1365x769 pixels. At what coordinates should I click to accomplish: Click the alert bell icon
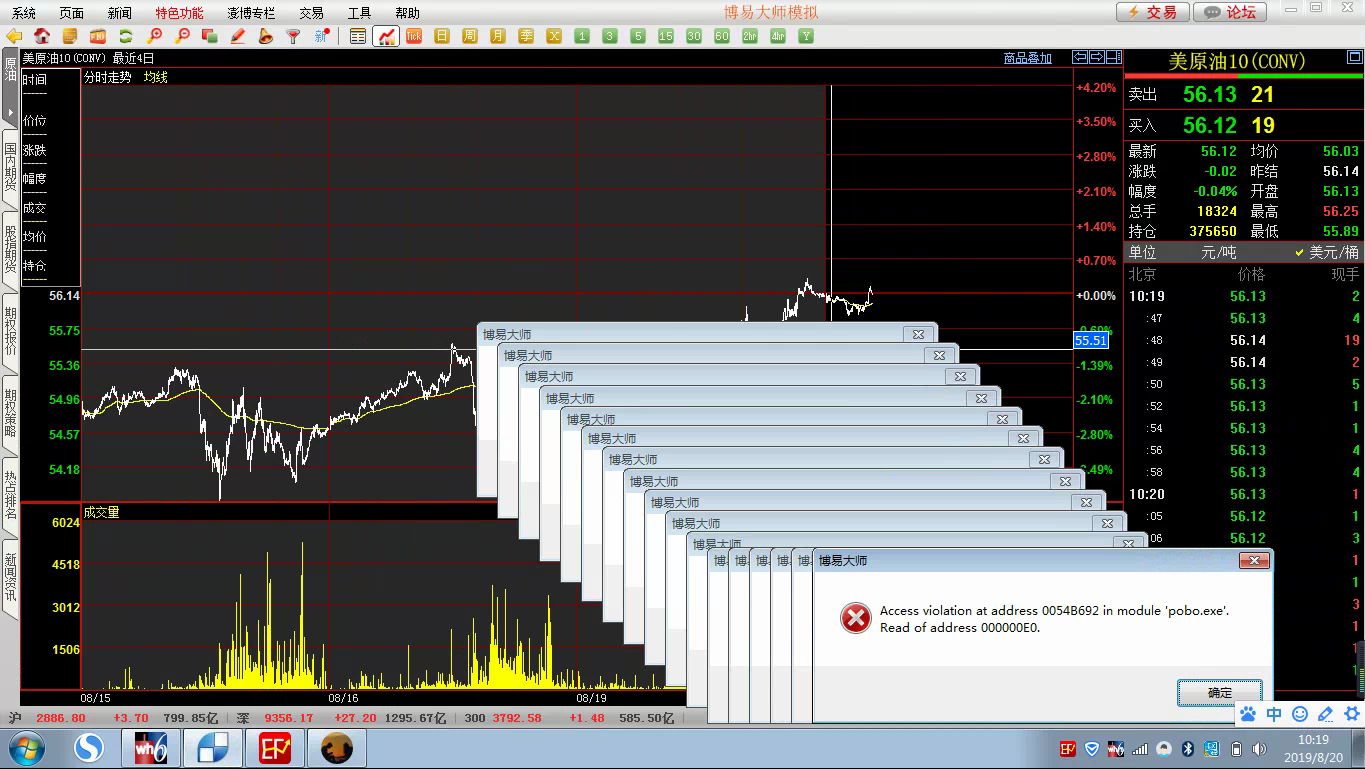pyautogui.click(x=265, y=36)
